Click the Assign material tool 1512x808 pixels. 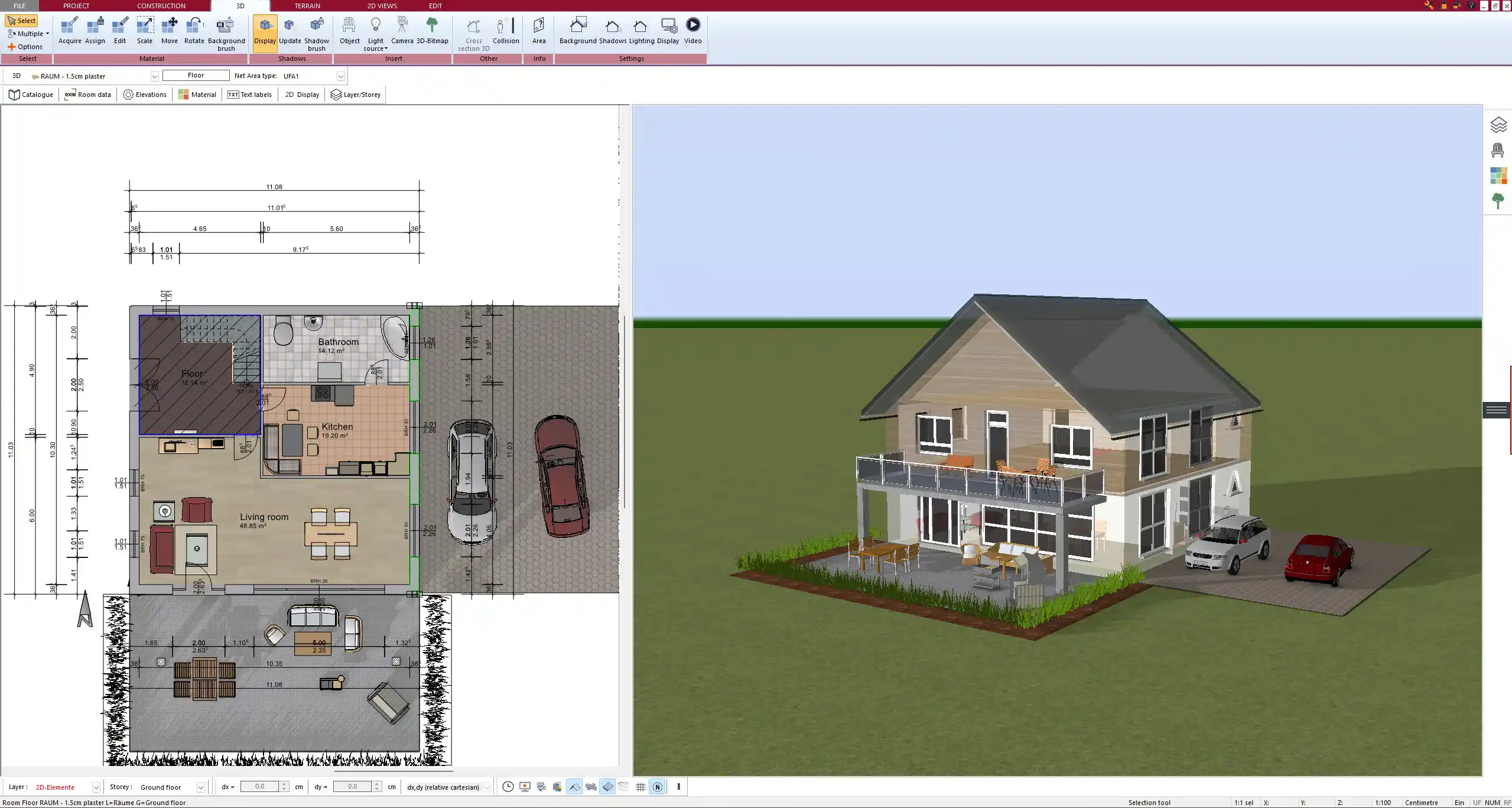click(95, 31)
